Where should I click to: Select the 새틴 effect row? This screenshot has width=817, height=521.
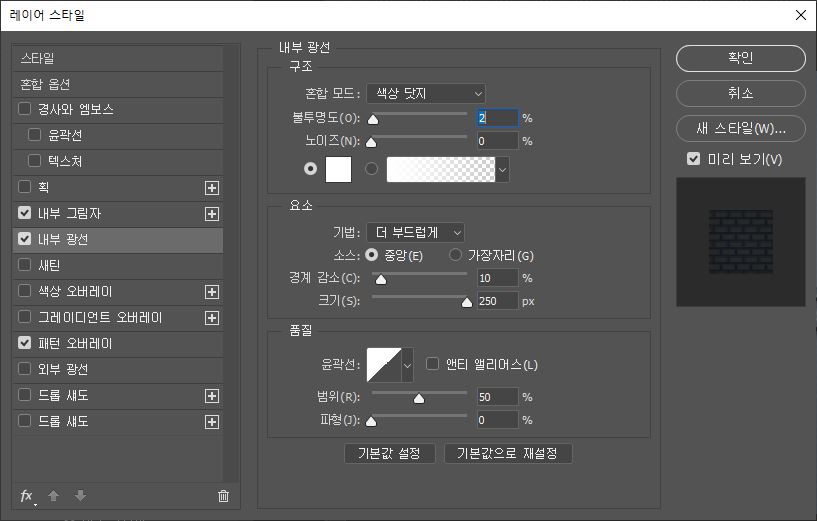118,266
